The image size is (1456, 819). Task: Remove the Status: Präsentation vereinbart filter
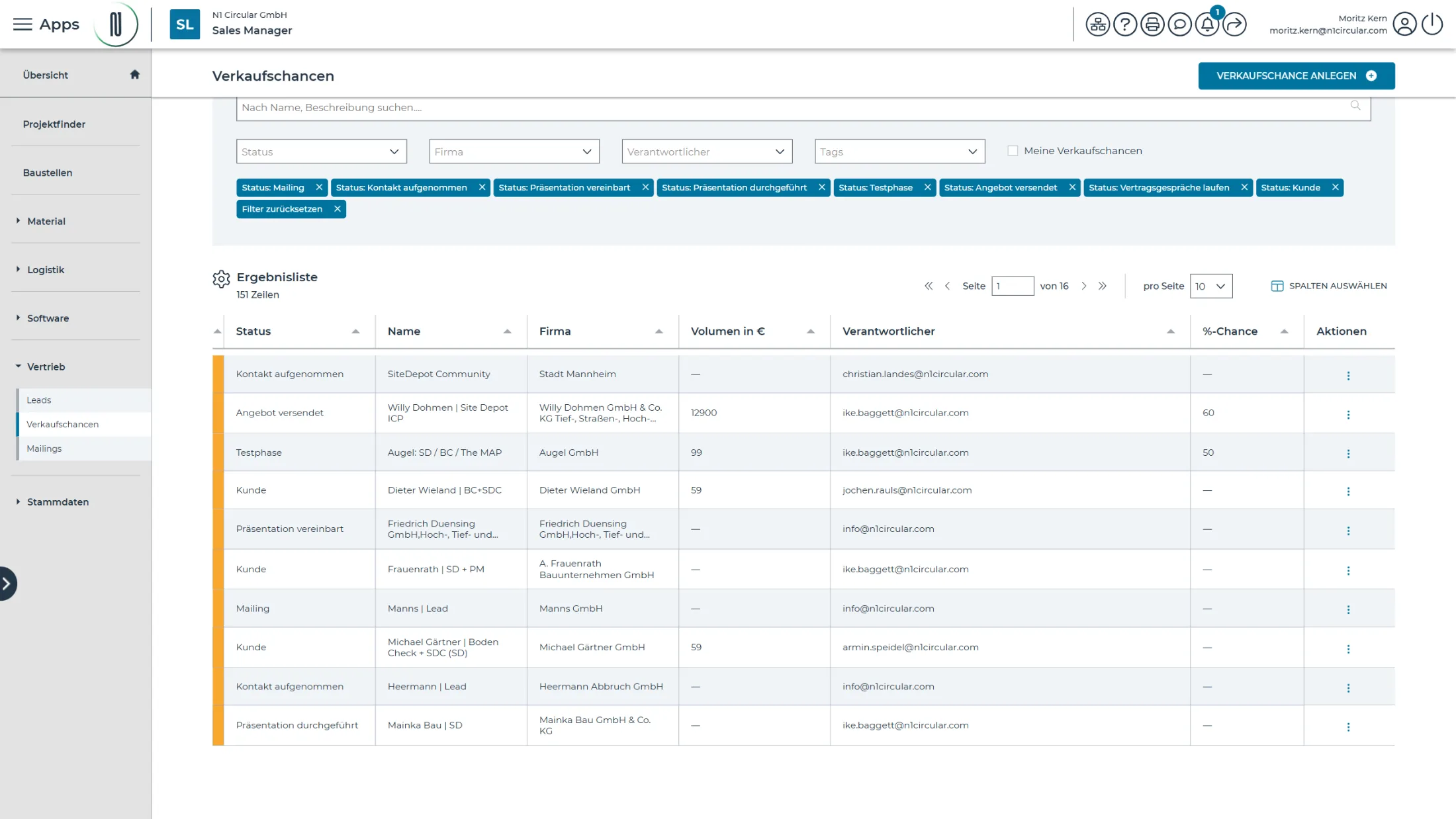(x=645, y=187)
